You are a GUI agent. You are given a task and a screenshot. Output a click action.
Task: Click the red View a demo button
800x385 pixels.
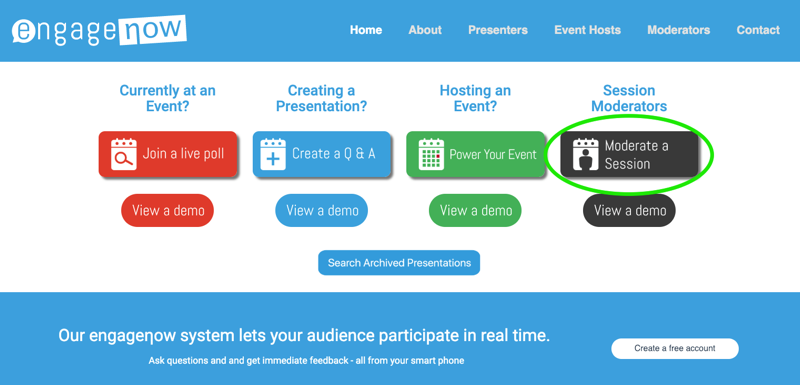click(167, 210)
